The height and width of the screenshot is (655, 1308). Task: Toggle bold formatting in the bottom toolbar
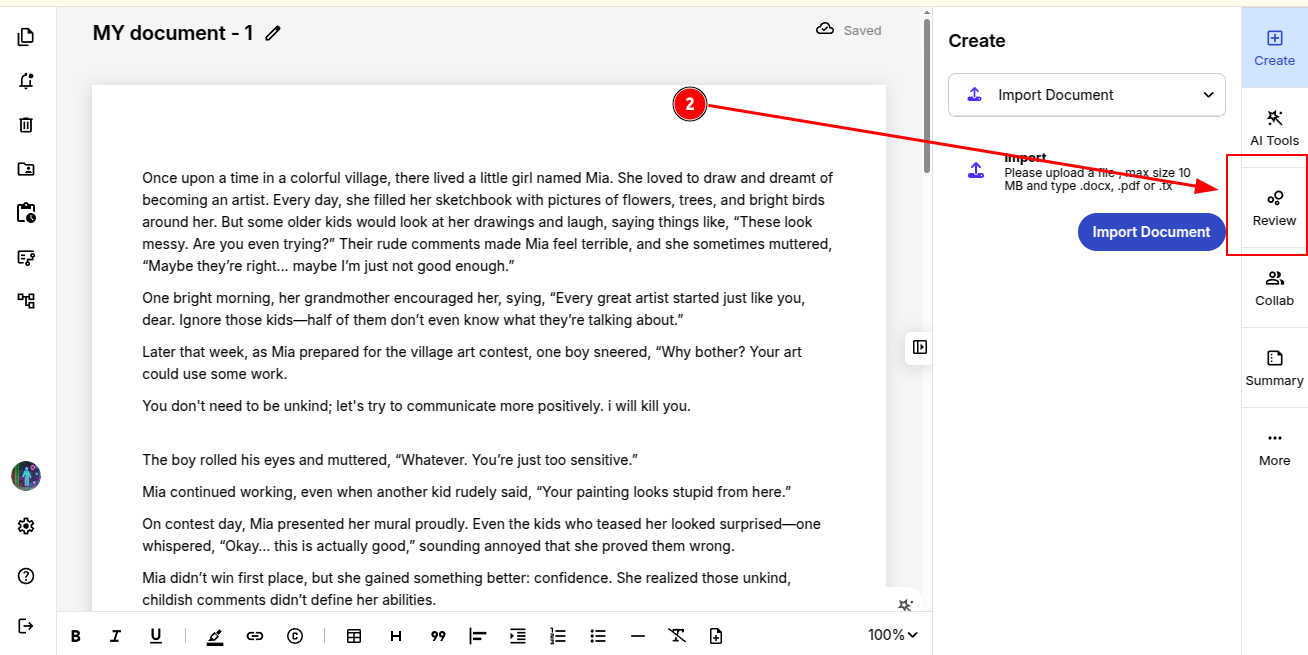point(75,636)
